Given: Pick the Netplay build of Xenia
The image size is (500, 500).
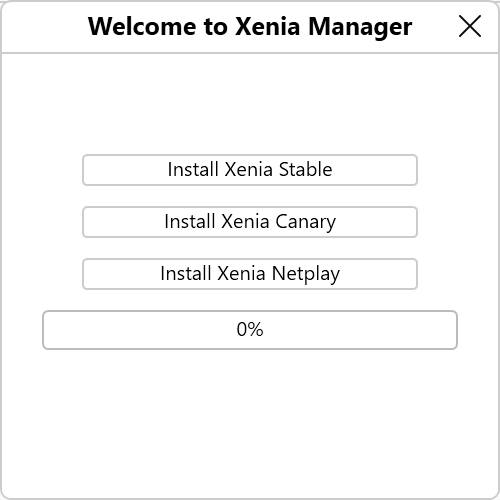Looking at the screenshot, I should [250, 274].
